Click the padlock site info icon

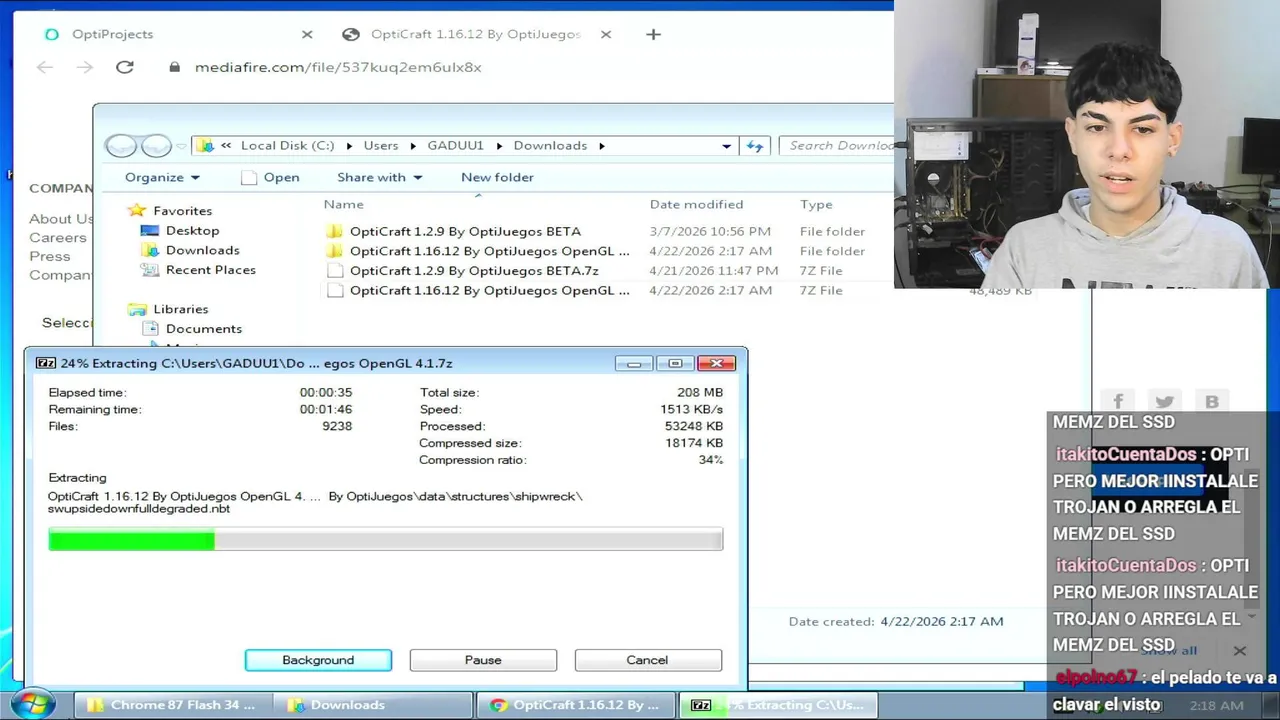tap(174, 67)
